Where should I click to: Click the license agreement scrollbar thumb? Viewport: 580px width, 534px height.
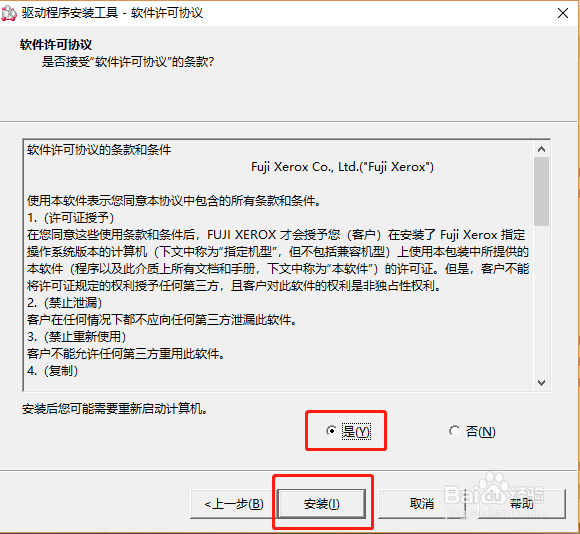pyautogui.click(x=542, y=191)
